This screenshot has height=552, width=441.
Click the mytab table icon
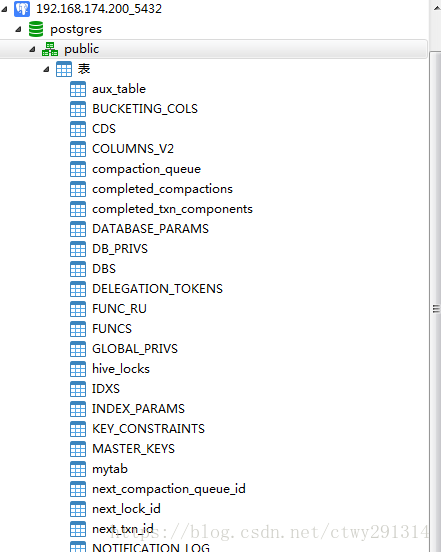78,469
